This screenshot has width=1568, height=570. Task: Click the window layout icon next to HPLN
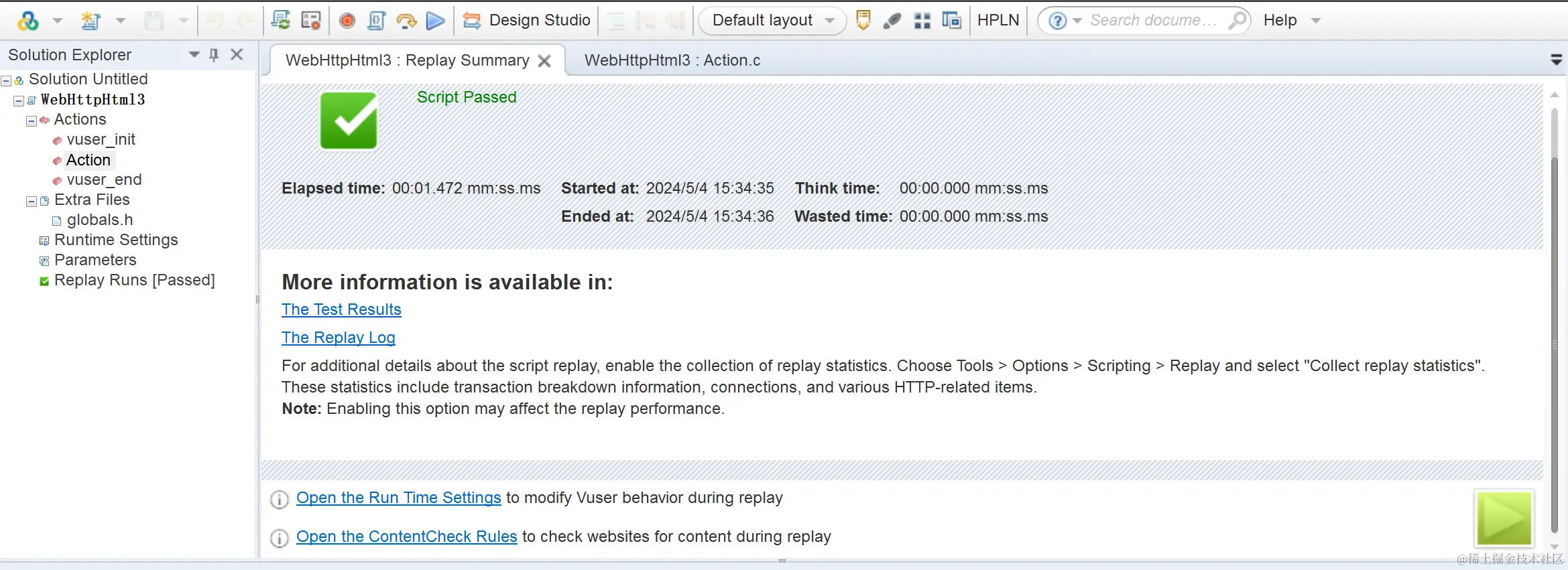952,21
